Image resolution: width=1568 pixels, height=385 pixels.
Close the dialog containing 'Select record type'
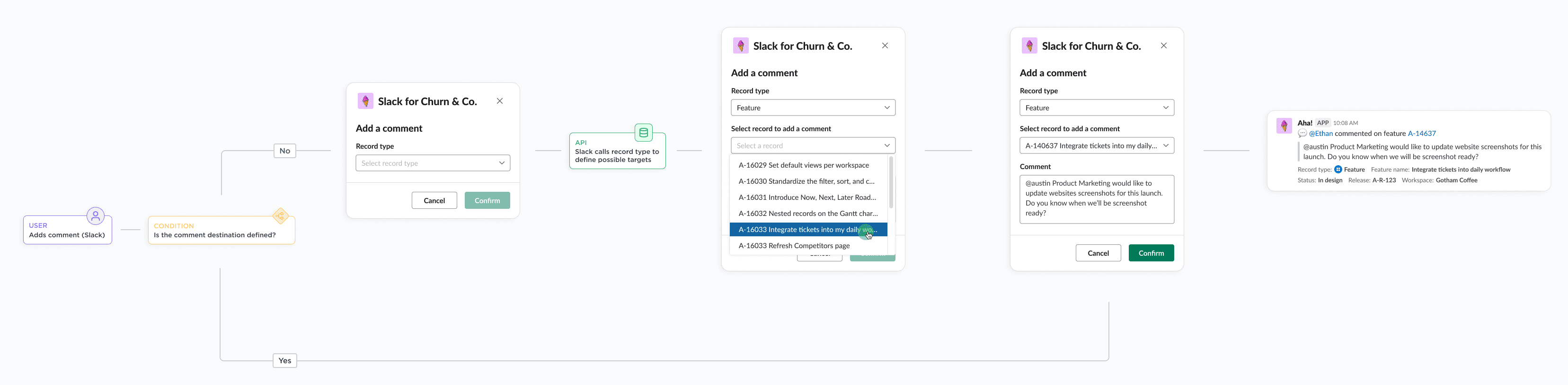pyautogui.click(x=500, y=101)
